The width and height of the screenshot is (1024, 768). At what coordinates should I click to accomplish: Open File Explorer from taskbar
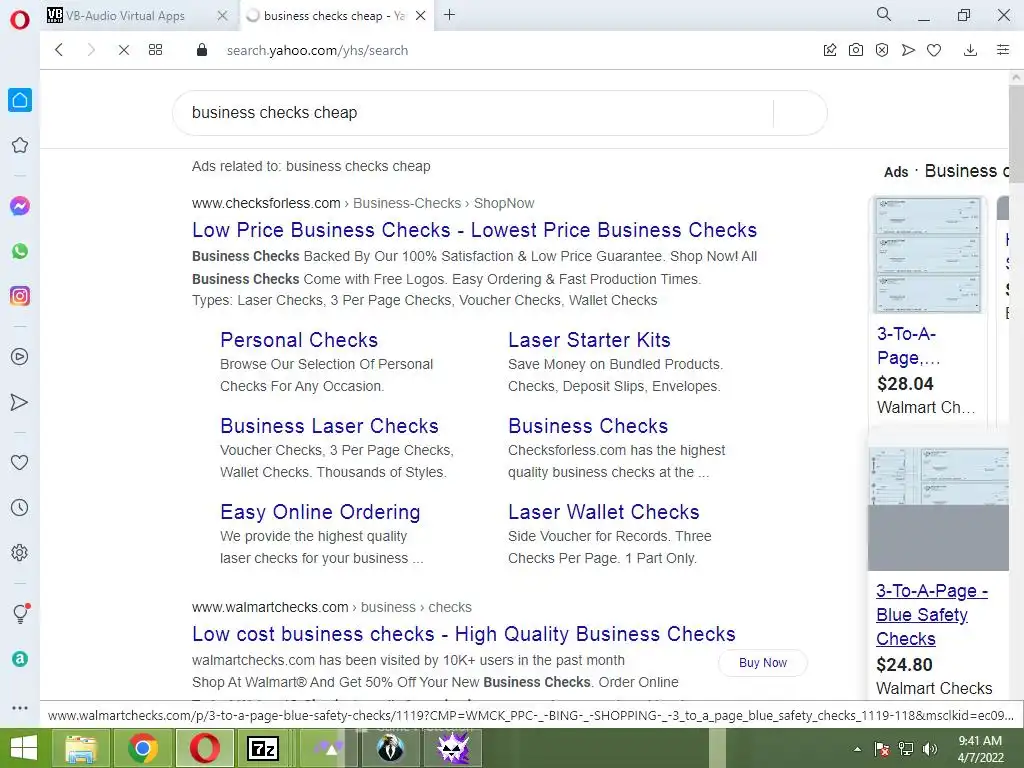pos(80,748)
